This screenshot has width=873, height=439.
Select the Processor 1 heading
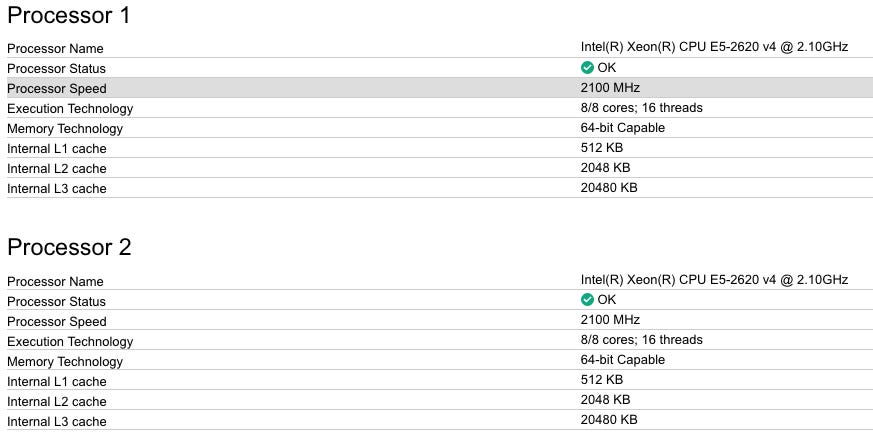(69, 16)
